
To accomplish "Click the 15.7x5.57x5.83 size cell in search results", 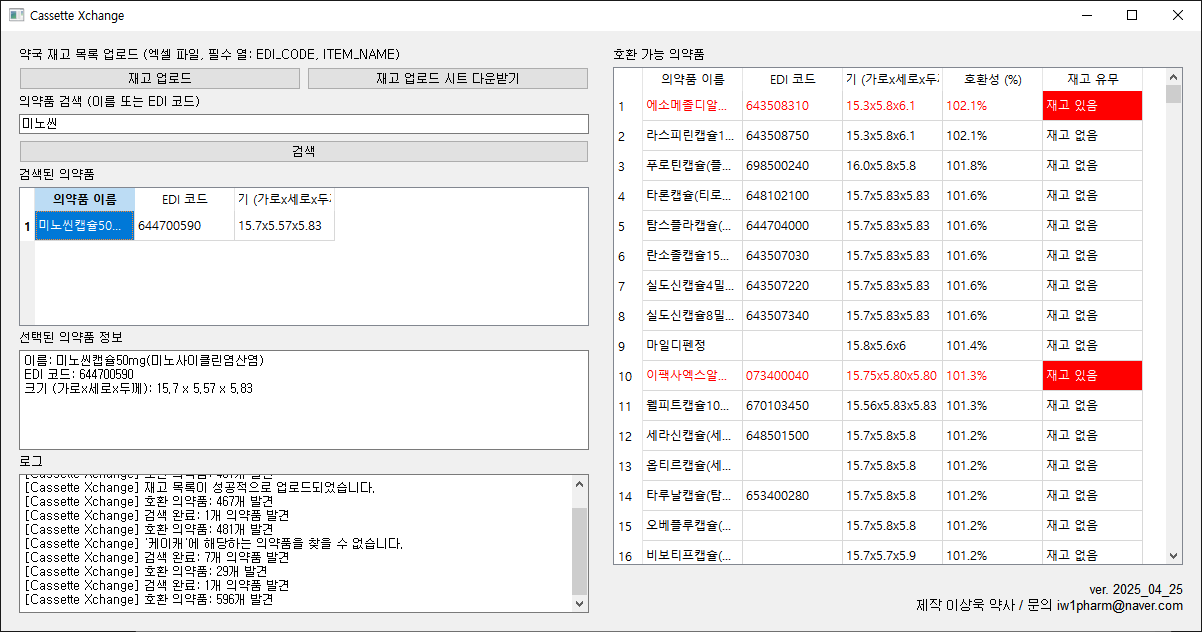I will [x=284, y=226].
